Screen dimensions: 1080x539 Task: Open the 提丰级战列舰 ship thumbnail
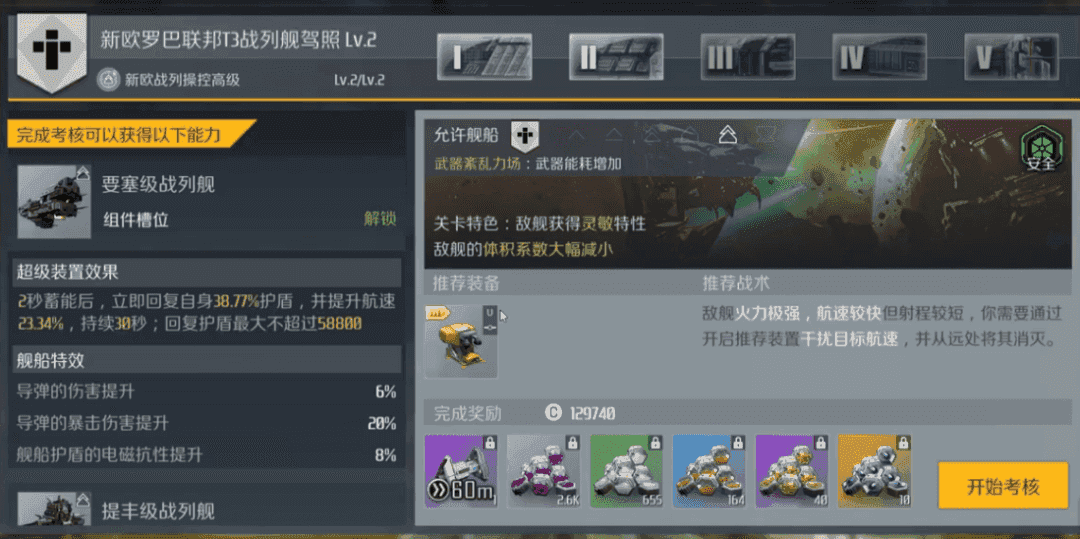point(54,509)
